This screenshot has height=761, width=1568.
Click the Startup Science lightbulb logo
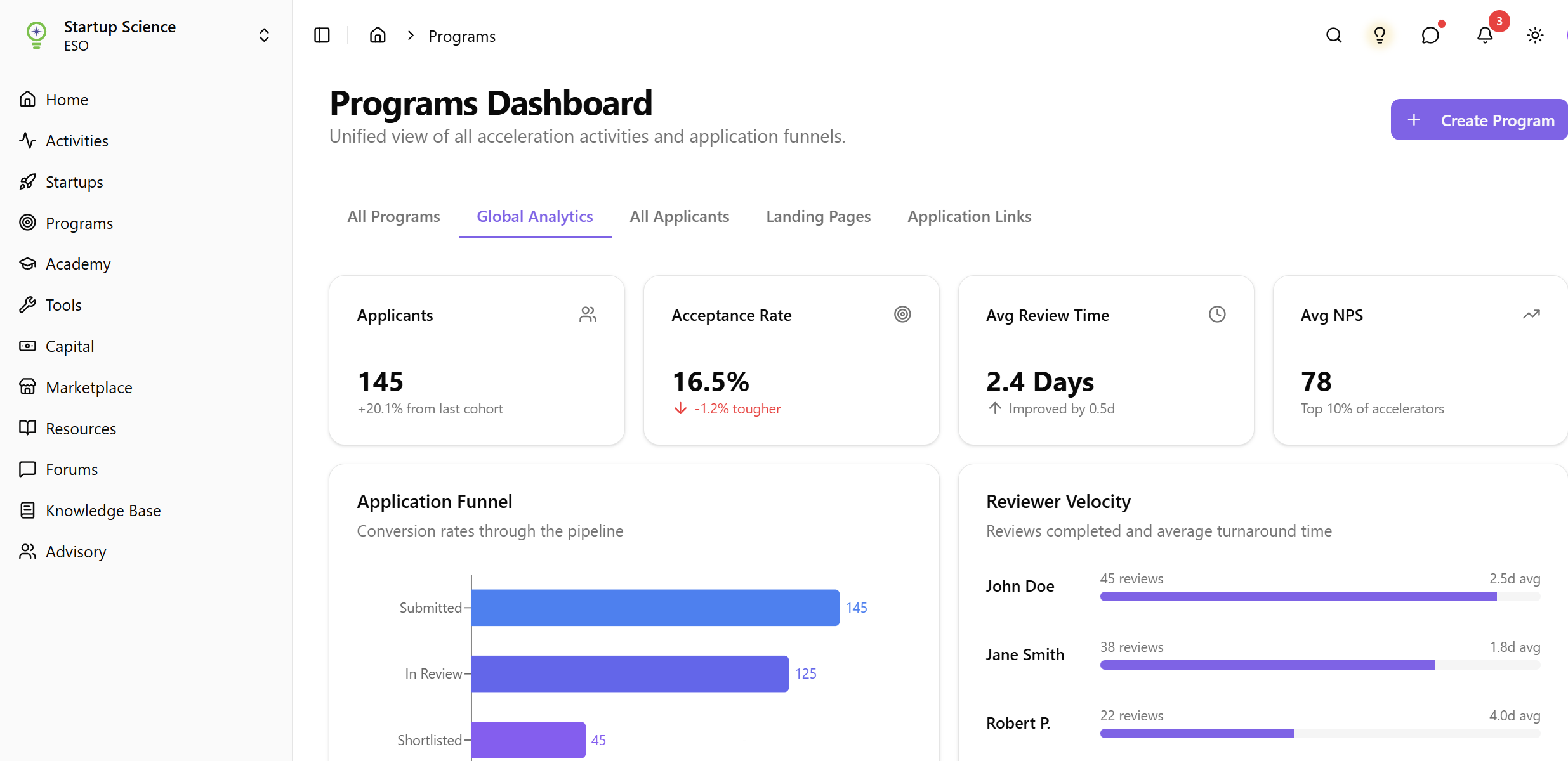pos(37,36)
